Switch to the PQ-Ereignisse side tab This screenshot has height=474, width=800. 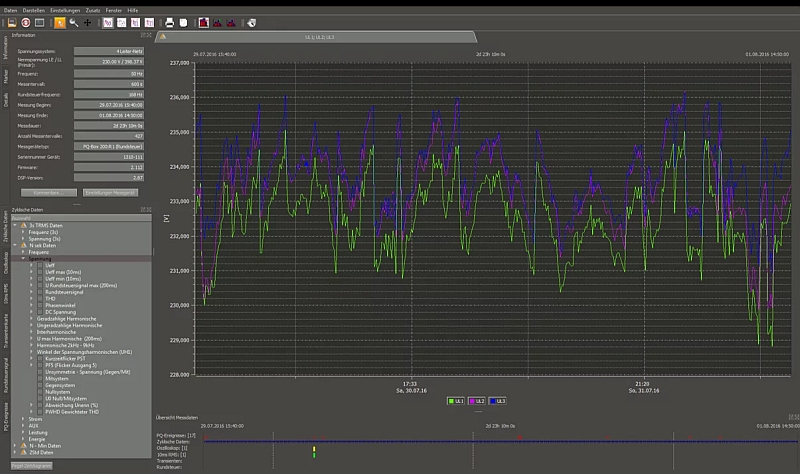point(6,417)
